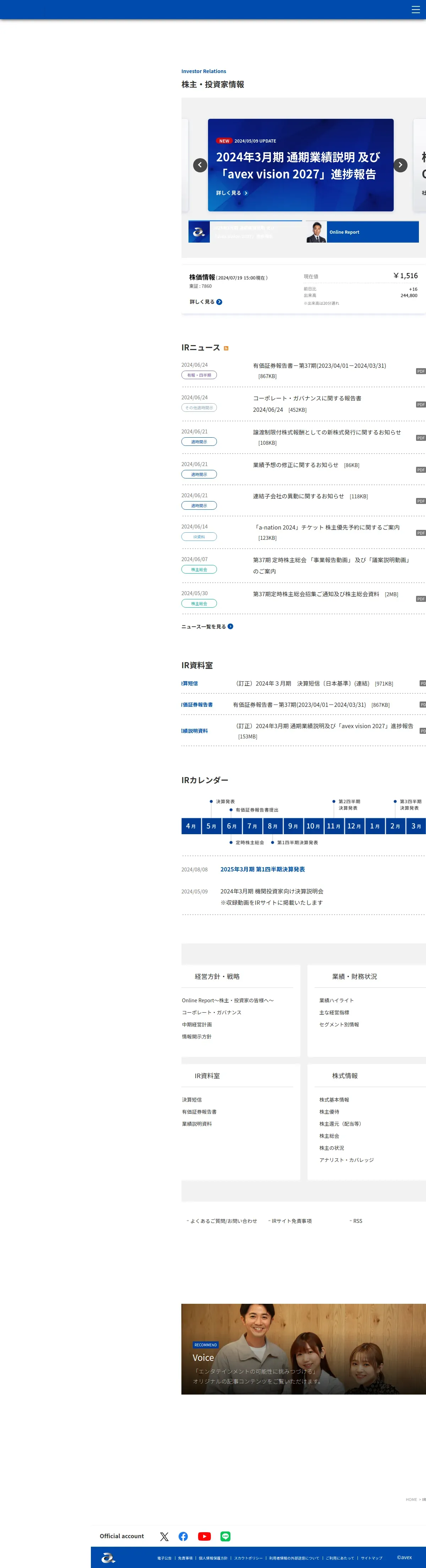Viewport: 426px width, 1568px height.
Task: Click PDF icon for 招集ご通知 row
Action: (x=421, y=599)
